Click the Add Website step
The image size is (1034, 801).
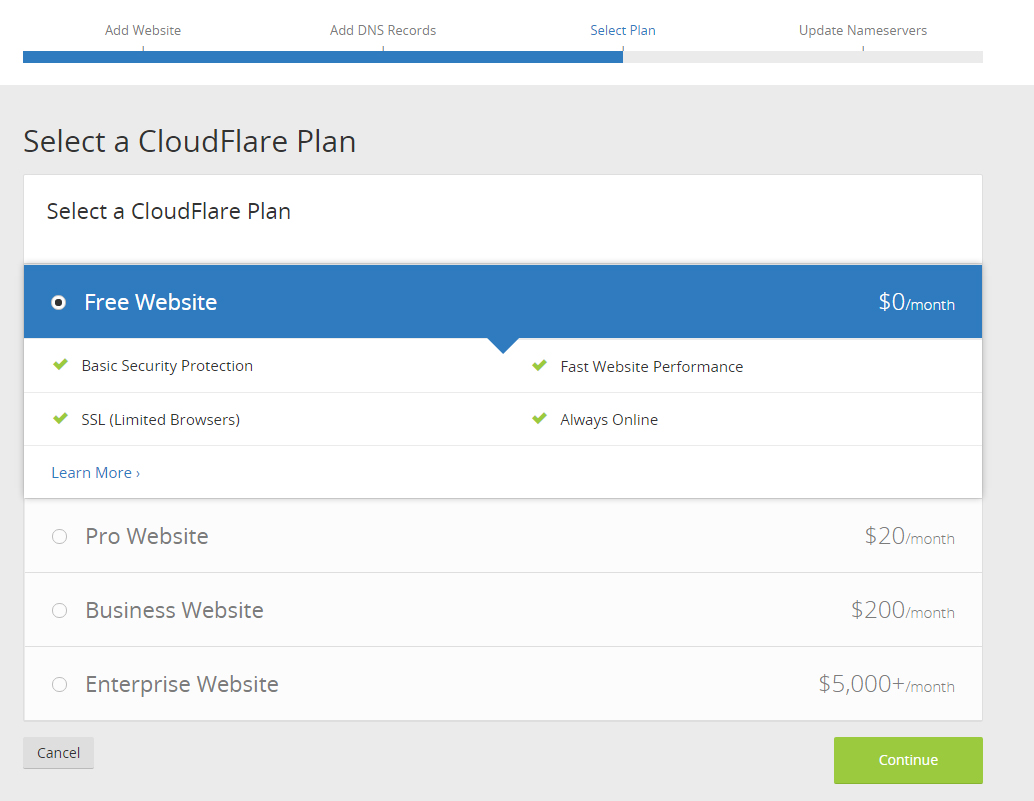pos(142,30)
